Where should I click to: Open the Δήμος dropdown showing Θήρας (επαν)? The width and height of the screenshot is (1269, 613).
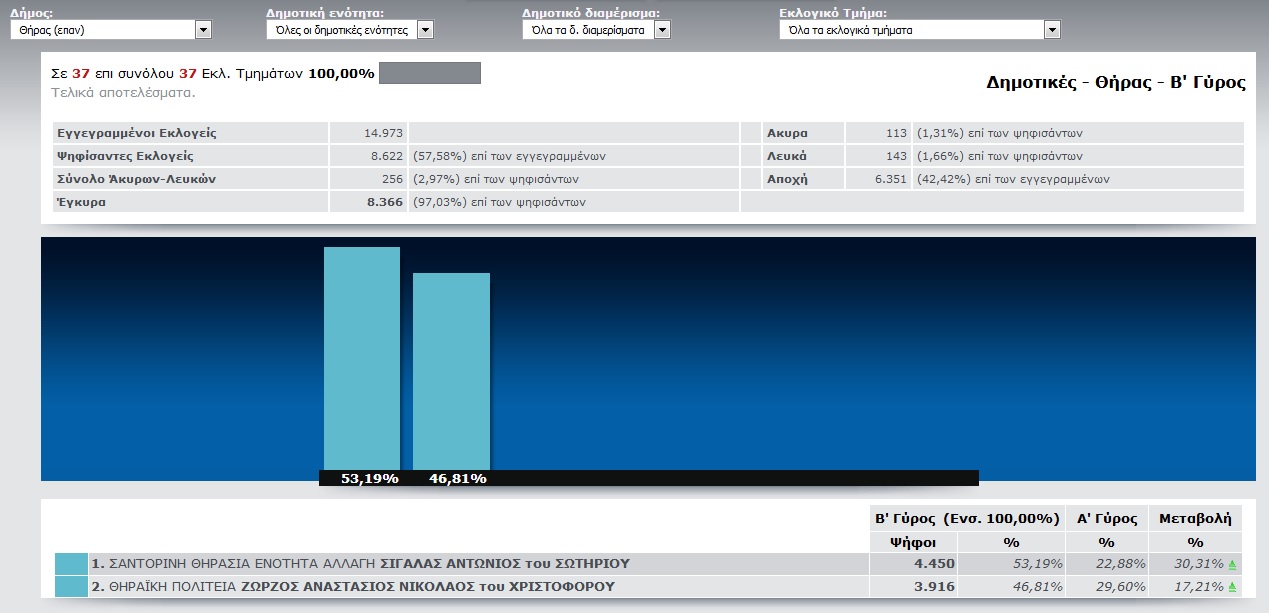point(204,30)
